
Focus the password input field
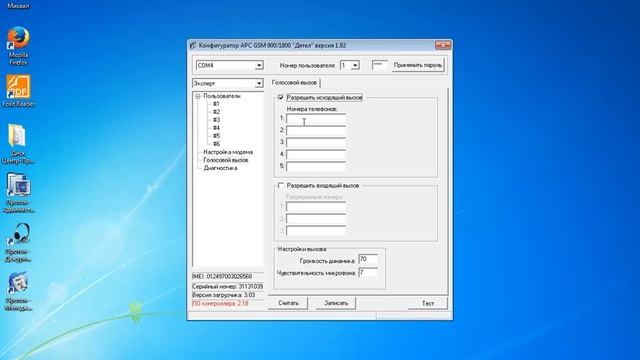[380, 65]
